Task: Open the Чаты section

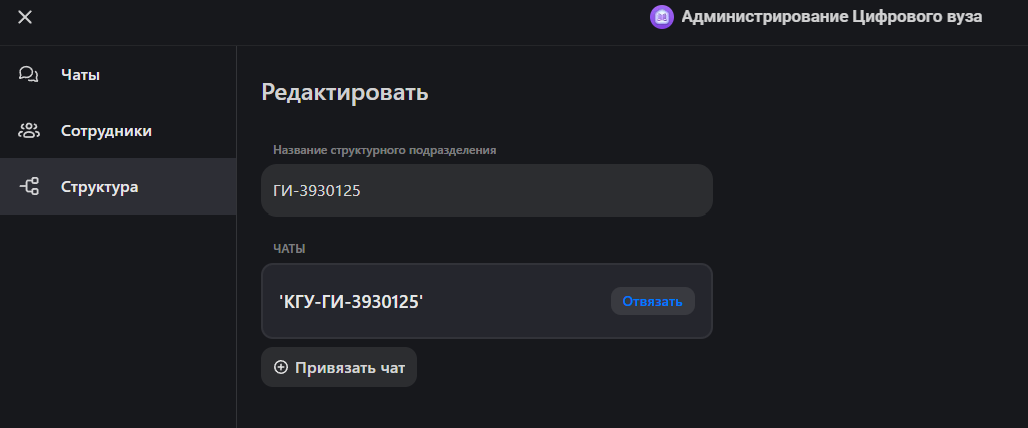Action: point(80,74)
